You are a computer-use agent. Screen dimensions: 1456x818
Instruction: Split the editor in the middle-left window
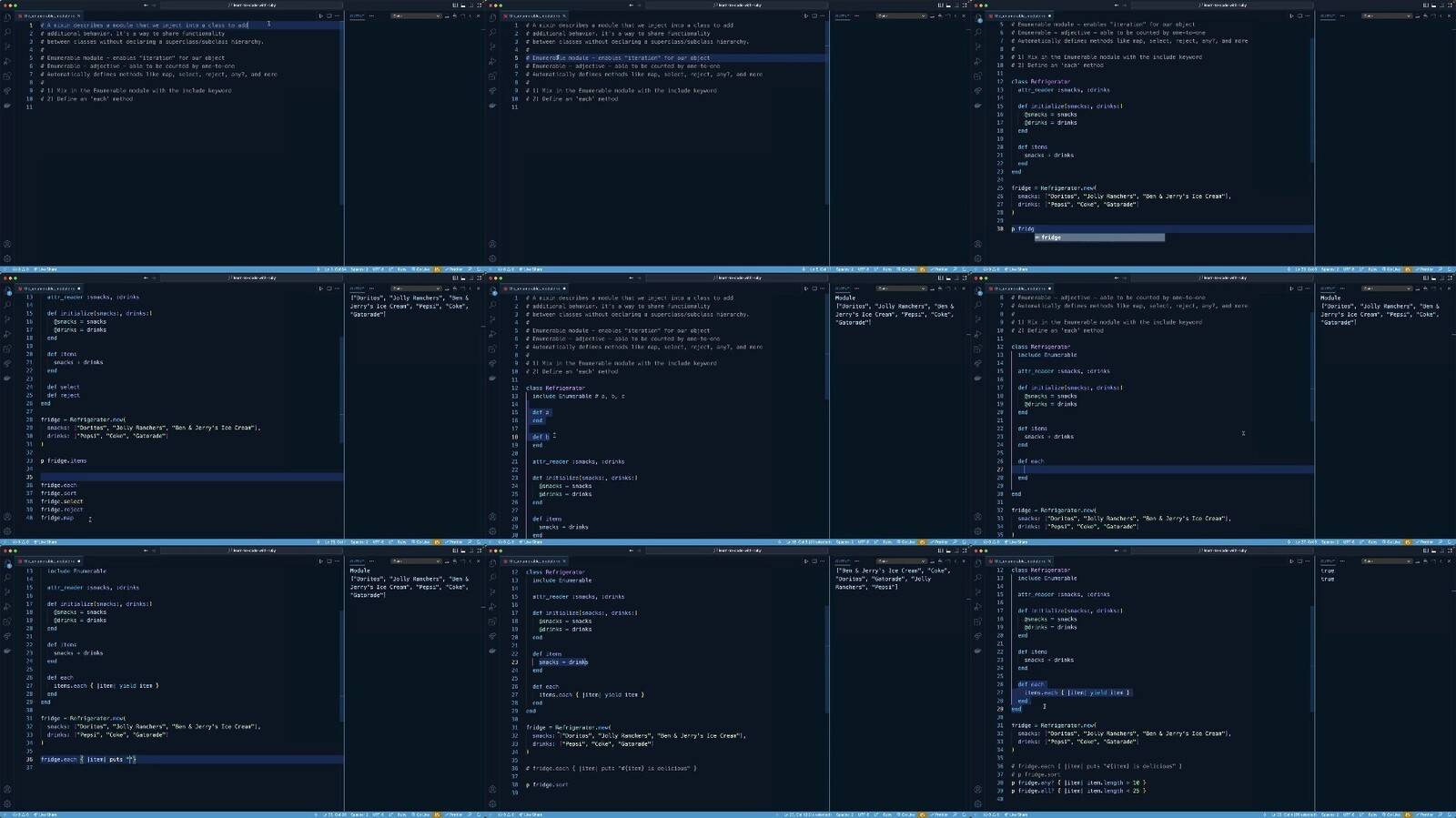[x=329, y=288]
